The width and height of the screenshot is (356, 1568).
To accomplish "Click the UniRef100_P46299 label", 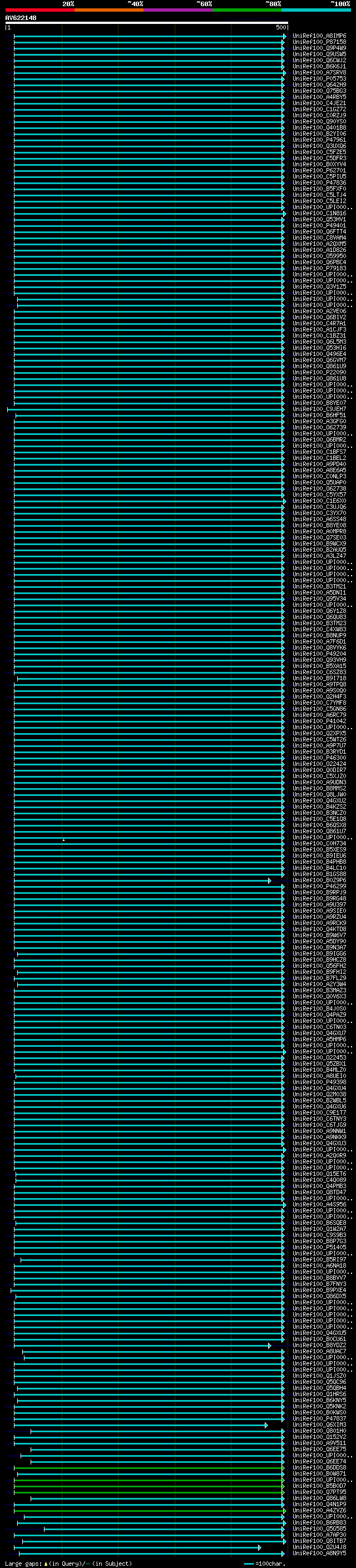I will coord(319,886).
